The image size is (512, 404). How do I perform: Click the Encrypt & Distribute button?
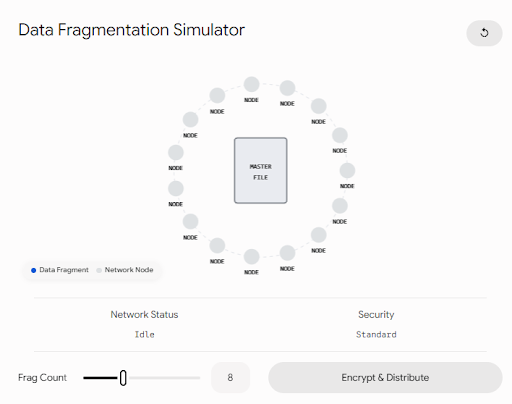tap(385, 377)
